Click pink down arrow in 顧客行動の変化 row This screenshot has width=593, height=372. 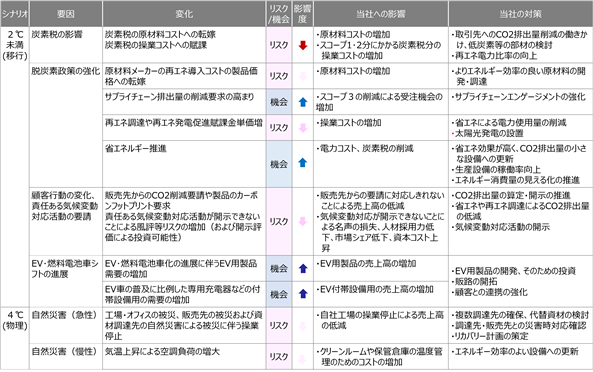303,222
